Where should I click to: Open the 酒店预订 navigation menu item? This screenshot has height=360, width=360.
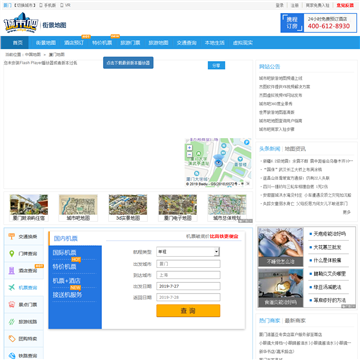(74, 43)
